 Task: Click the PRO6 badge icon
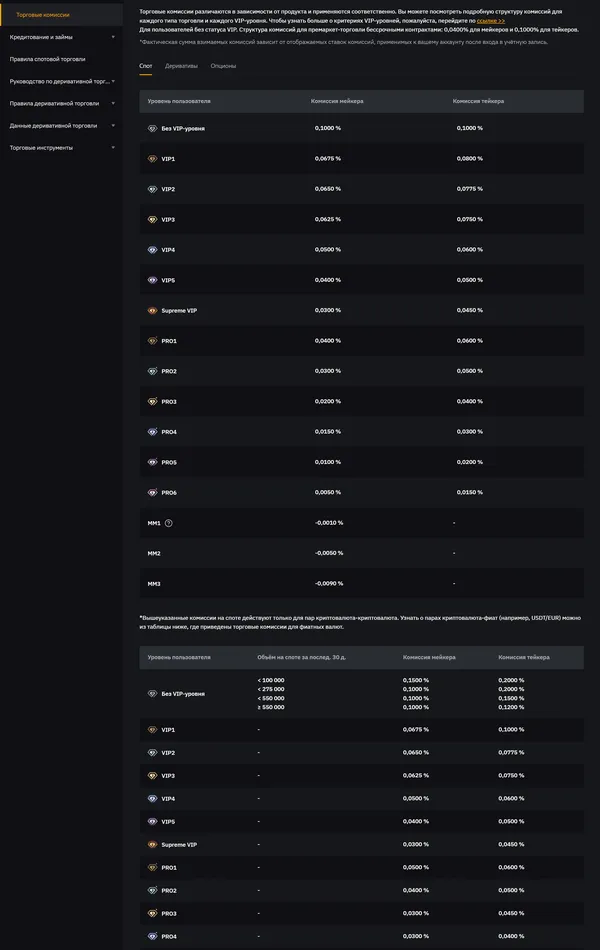152,493
